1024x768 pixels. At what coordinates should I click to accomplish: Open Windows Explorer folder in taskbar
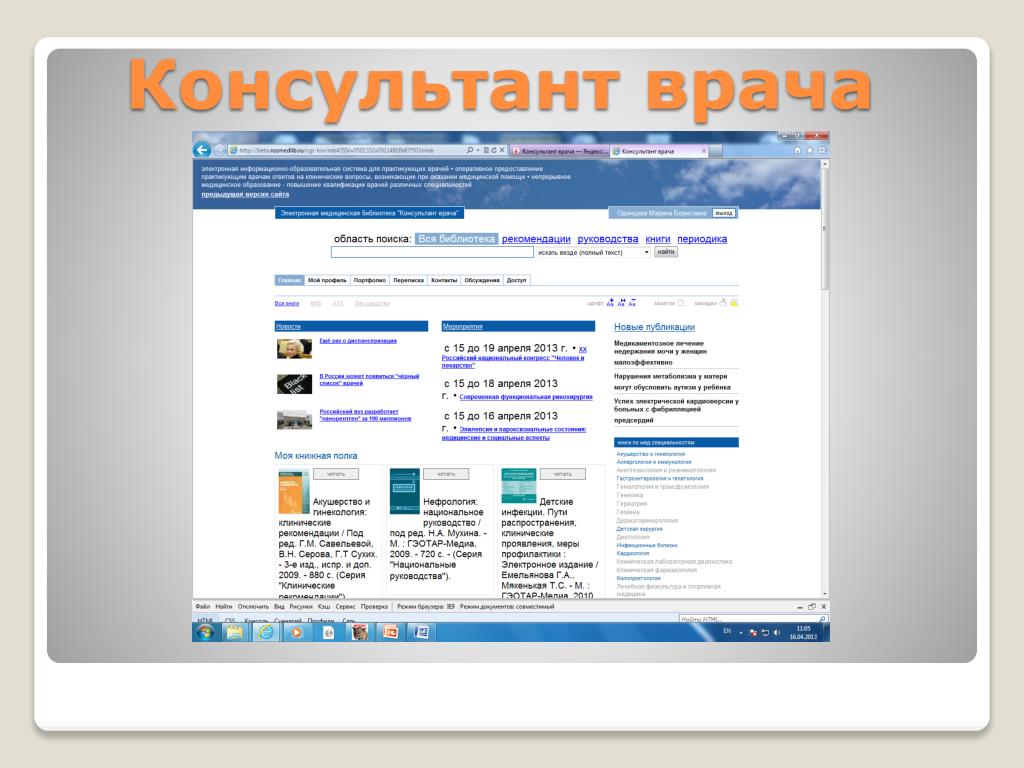pos(234,632)
